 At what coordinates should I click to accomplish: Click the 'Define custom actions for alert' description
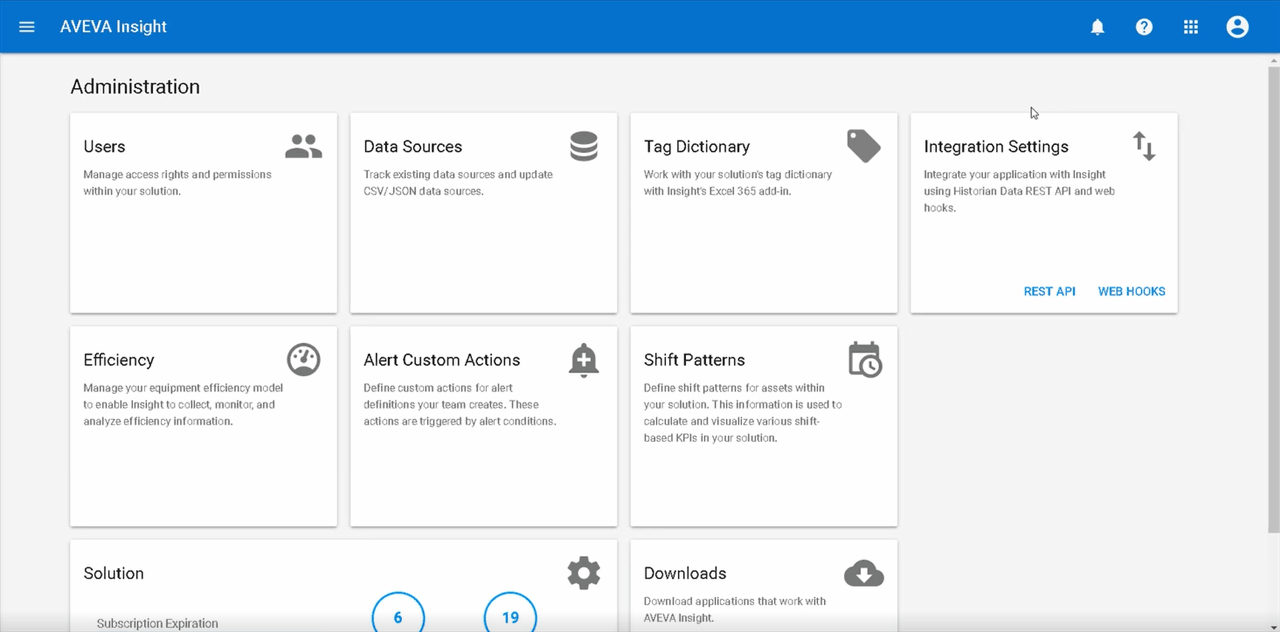click(460, 404)
